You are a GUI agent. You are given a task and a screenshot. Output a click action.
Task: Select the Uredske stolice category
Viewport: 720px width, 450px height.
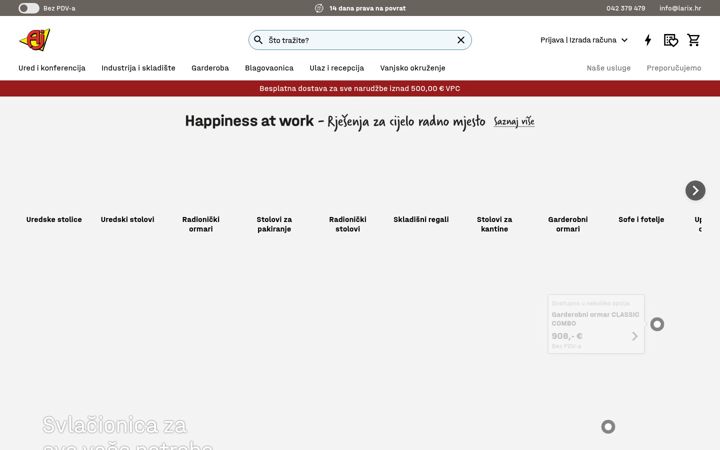click(x=54, y=219)
